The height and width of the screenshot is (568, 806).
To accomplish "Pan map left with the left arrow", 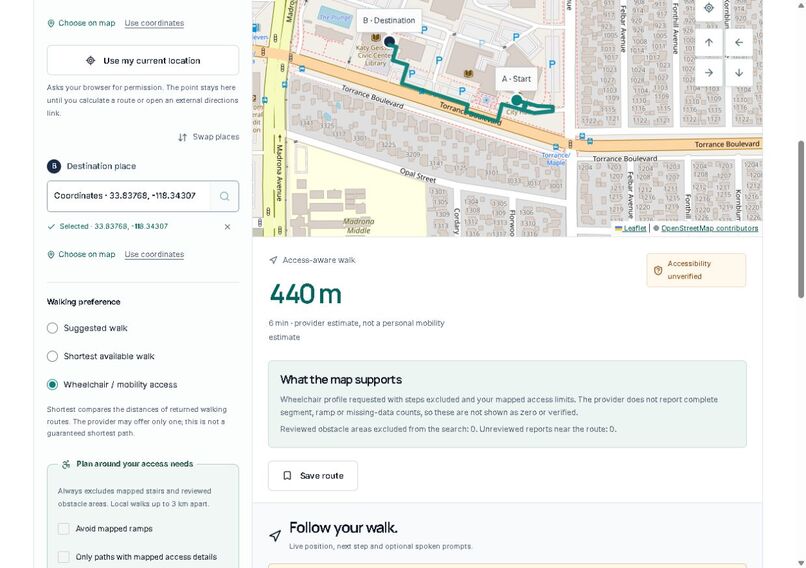I will [739, 43].
